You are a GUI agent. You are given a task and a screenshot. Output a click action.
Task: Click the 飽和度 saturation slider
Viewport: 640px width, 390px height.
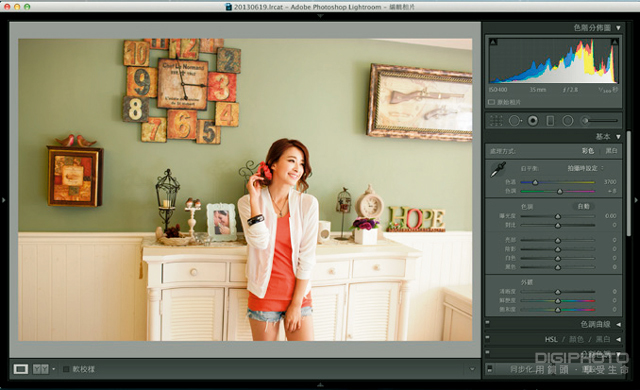557,310
